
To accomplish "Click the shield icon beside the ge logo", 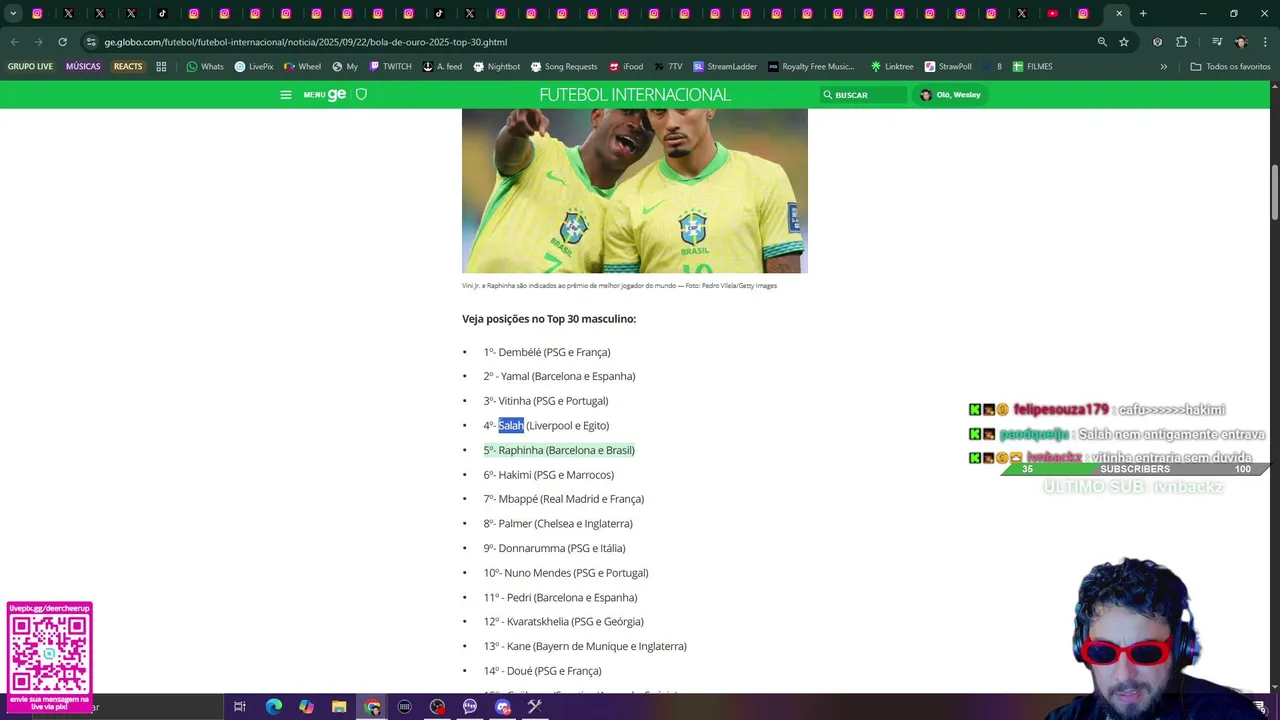I will click(x=362, y=94).
